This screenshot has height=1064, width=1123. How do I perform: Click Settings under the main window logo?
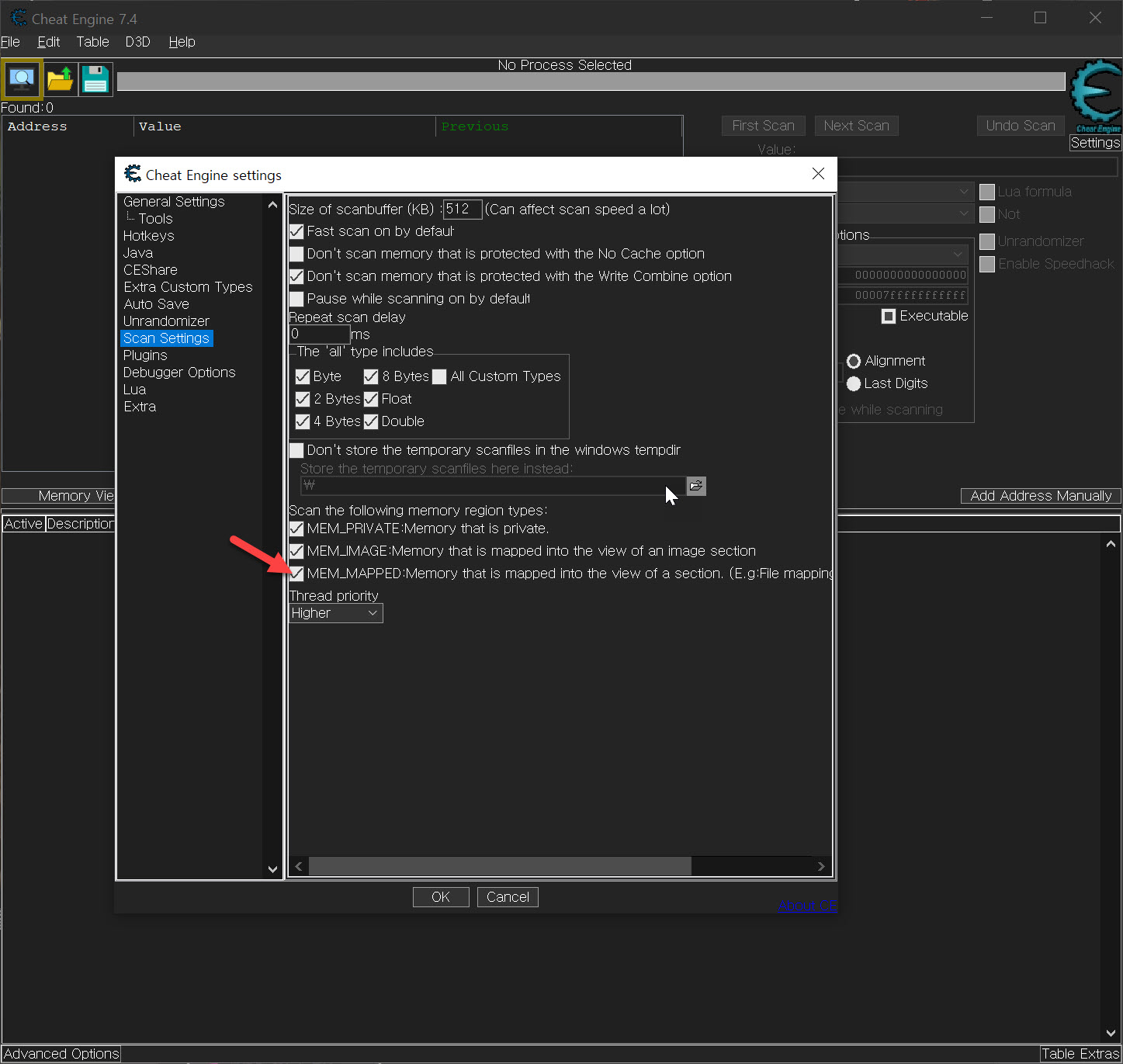pos(1095,143)
